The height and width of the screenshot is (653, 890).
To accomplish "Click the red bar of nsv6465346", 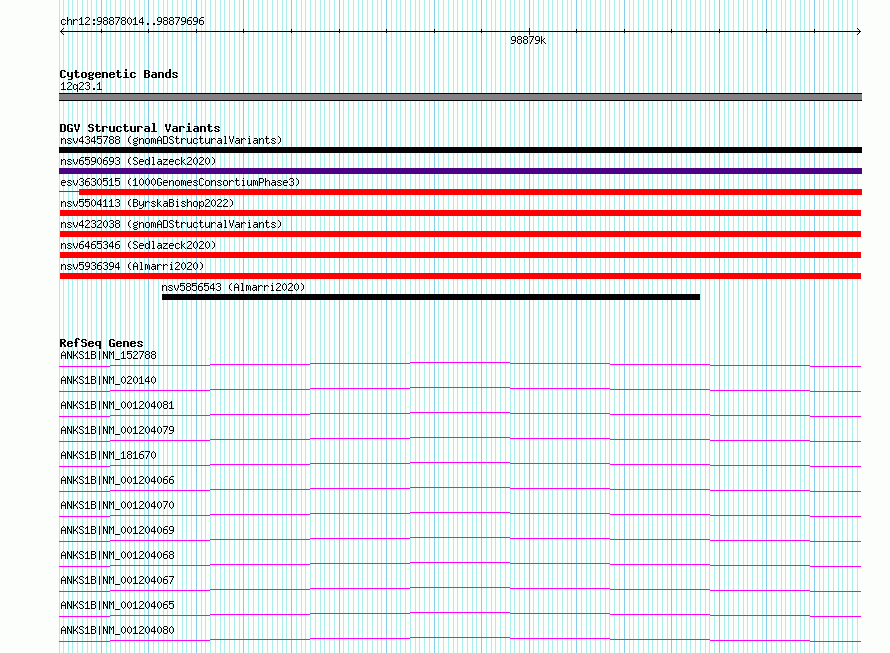I will [x=460, y=255].
